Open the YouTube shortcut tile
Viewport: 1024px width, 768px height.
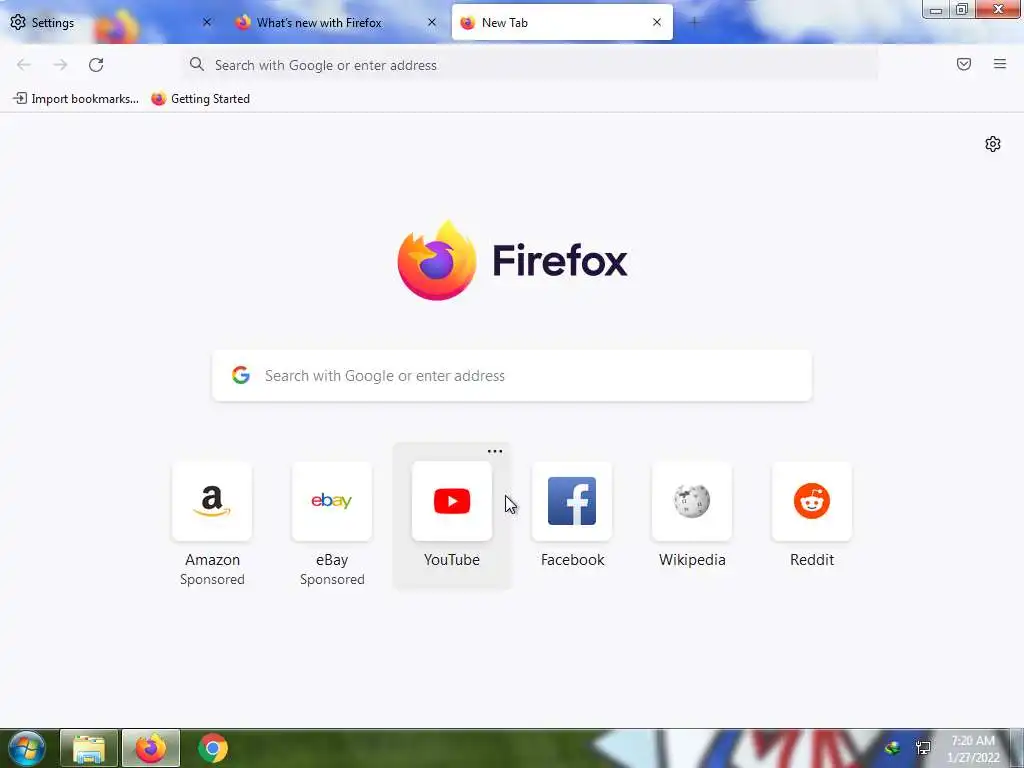coord(452,501)
